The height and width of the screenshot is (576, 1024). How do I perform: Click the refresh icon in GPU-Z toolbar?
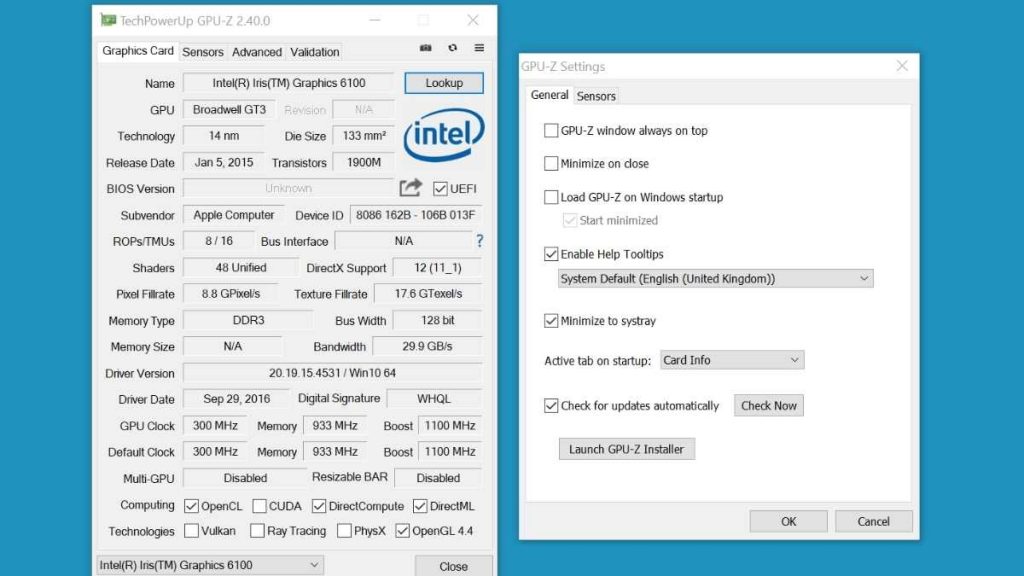pyautogui.click(x=453, y=48)
